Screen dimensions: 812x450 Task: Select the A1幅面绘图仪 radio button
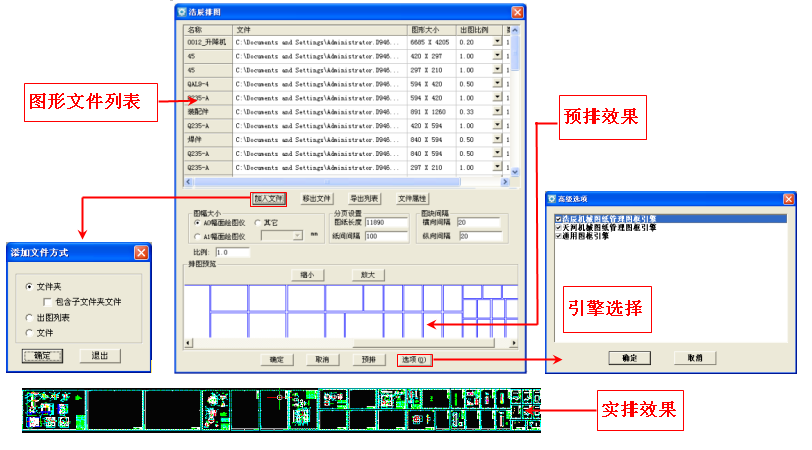[x=197, y=236]
